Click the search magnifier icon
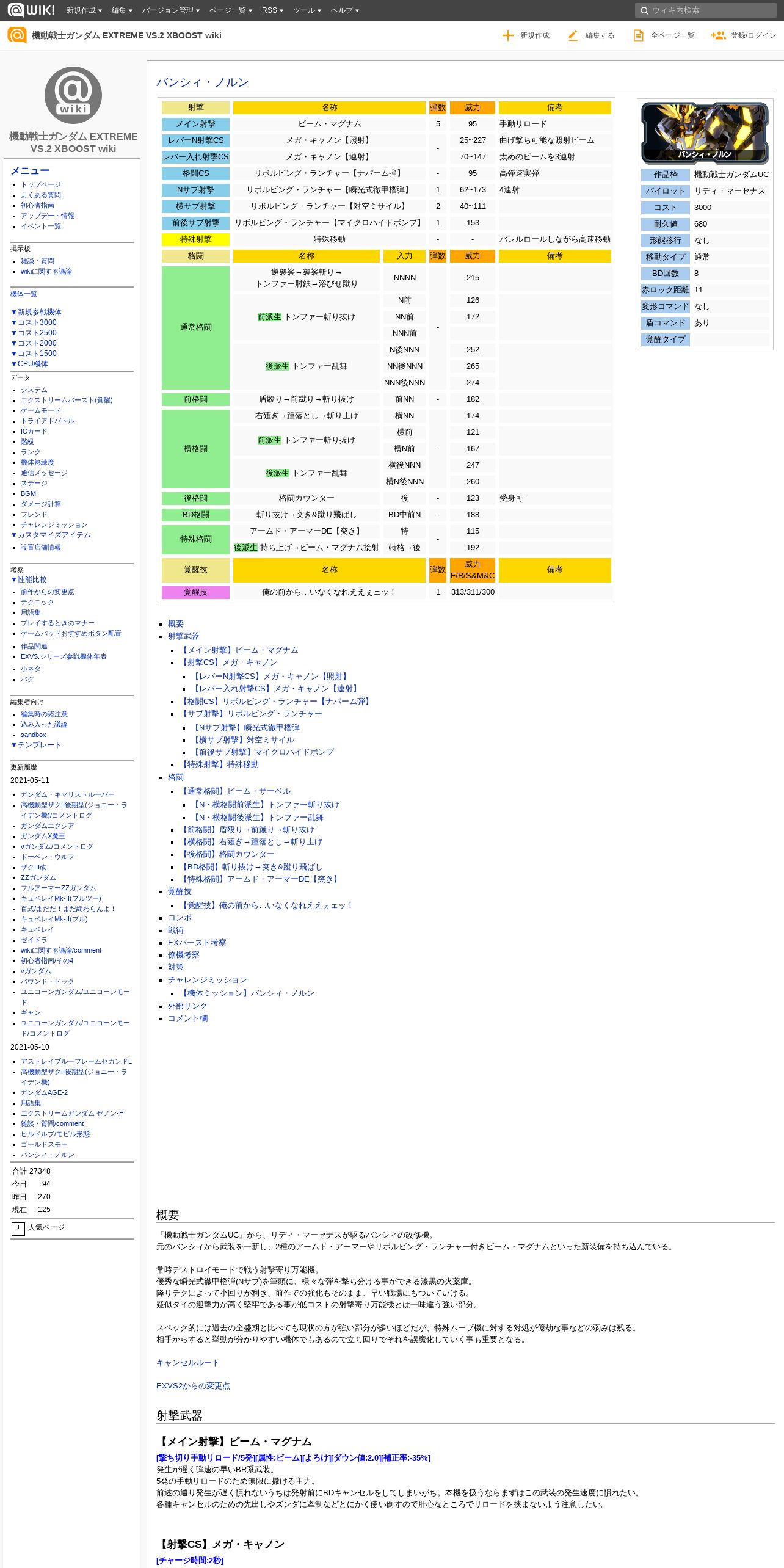Viewport: 784px width, 1568px height. point(644,10)
